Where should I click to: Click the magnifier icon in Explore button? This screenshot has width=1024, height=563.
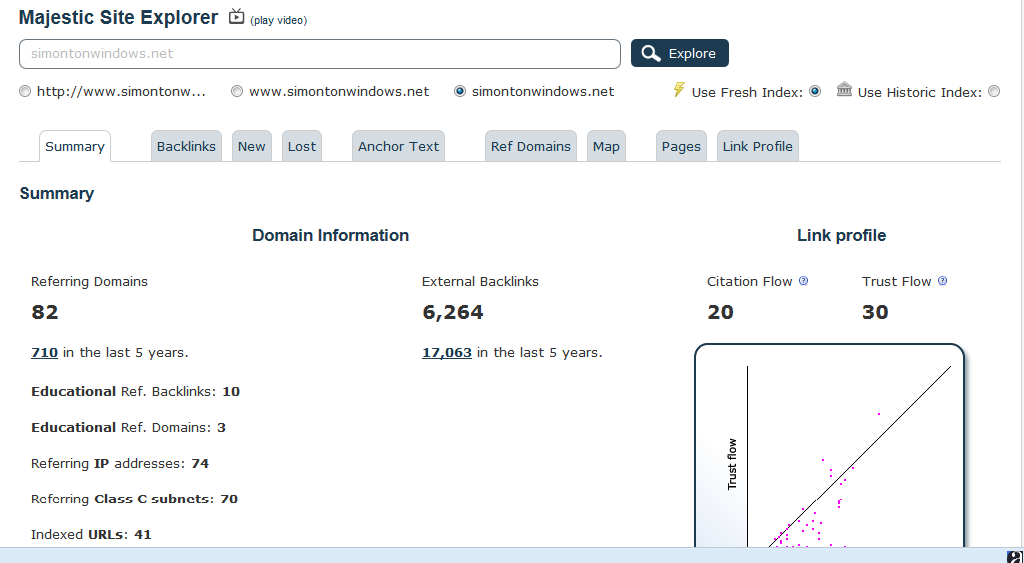650,54
